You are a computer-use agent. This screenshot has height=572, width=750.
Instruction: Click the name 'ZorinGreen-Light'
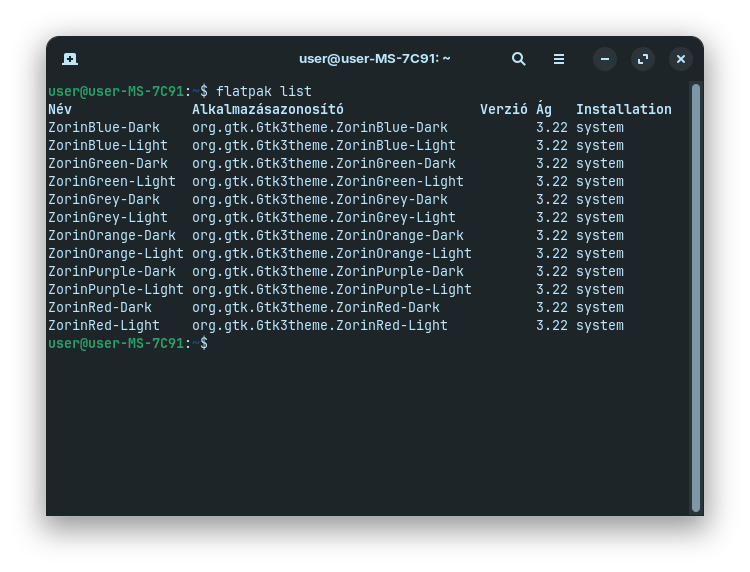[x=112, y=181]
